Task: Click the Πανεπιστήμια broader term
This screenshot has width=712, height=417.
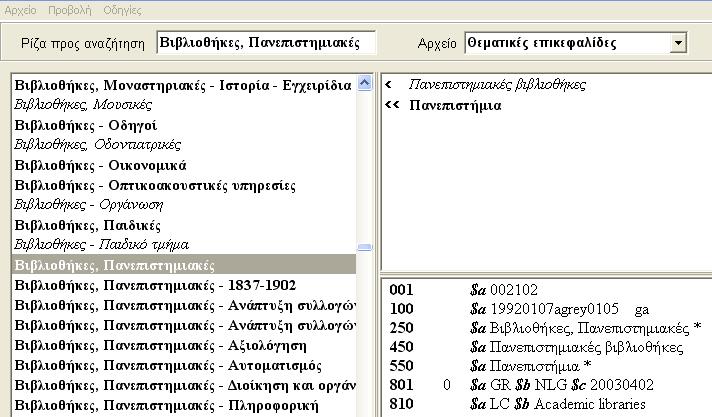Action: click(x=455, y=105)
